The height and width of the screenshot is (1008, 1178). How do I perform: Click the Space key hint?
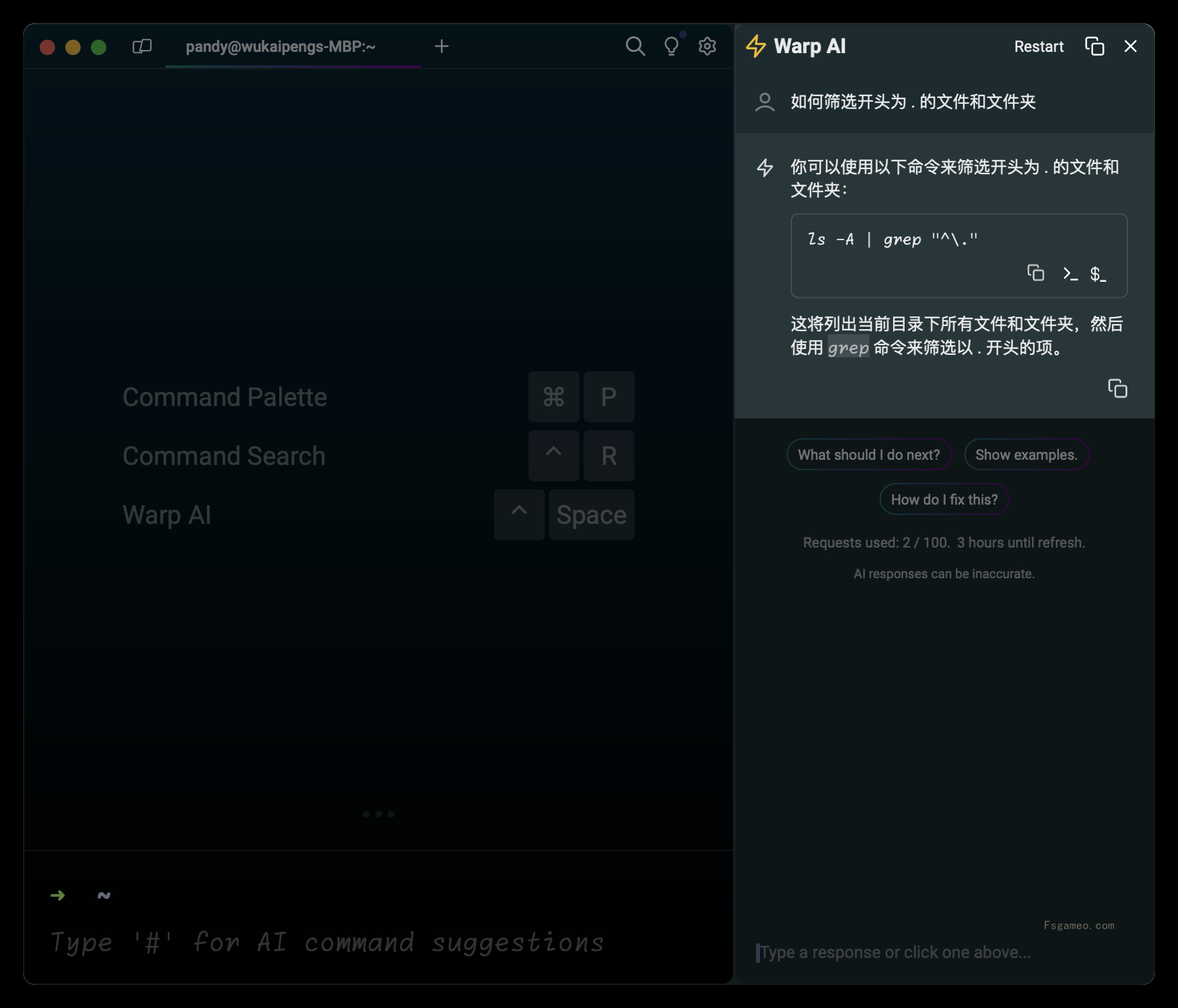tap(592, 515)
